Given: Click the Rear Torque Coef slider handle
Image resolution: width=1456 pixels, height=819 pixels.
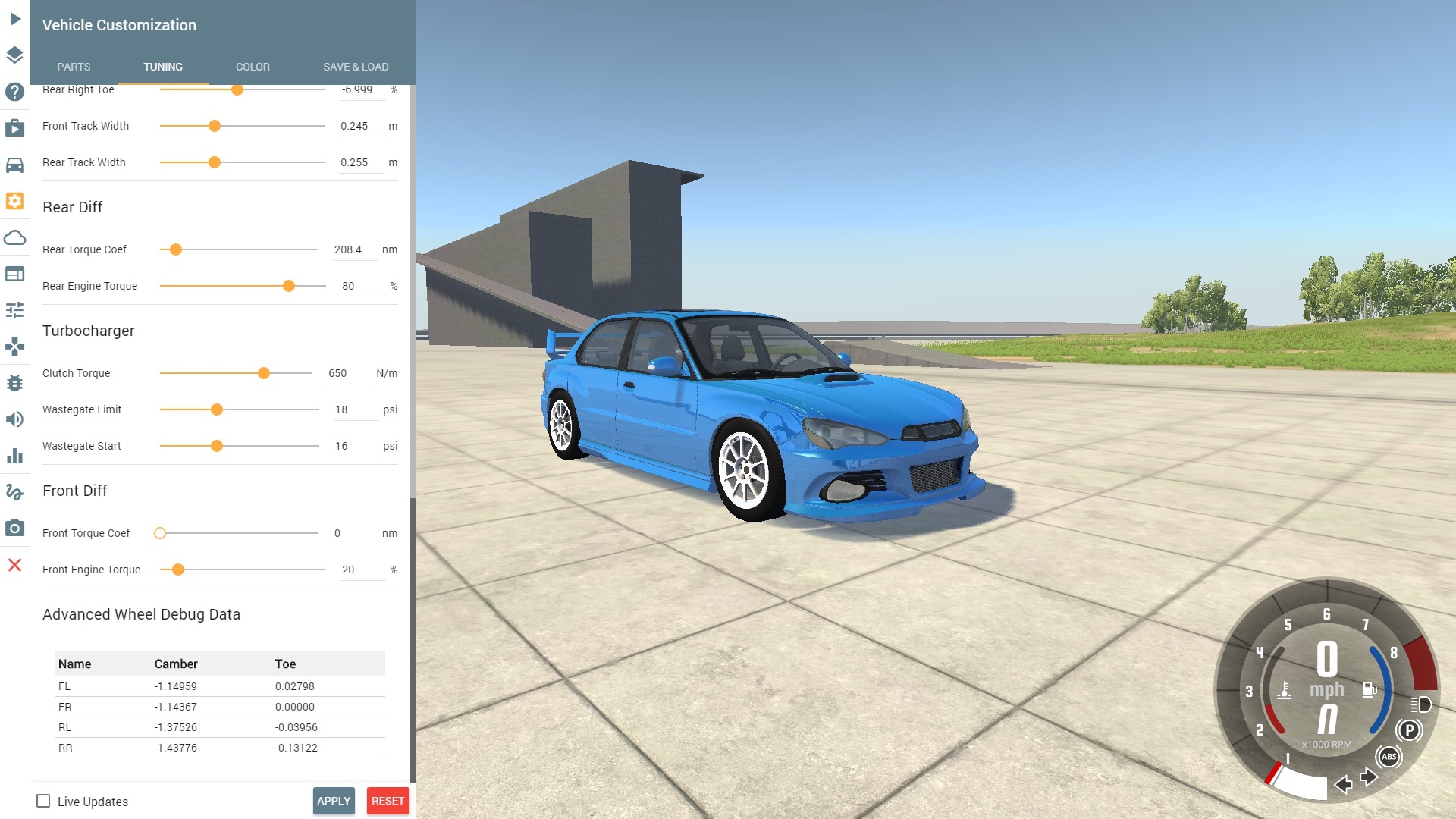Looking at the screenshot, I should pyautogui.click(x=176, y=249).
